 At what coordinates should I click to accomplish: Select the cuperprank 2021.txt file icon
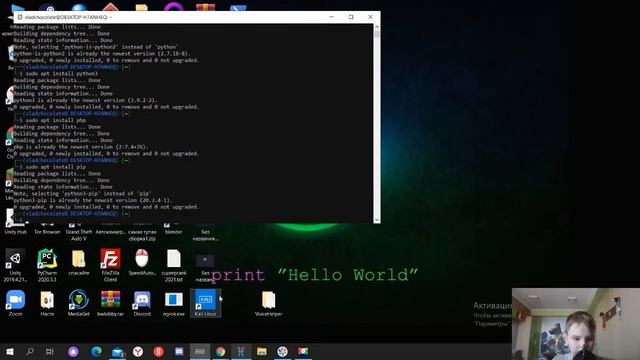[x=173, y=265]
